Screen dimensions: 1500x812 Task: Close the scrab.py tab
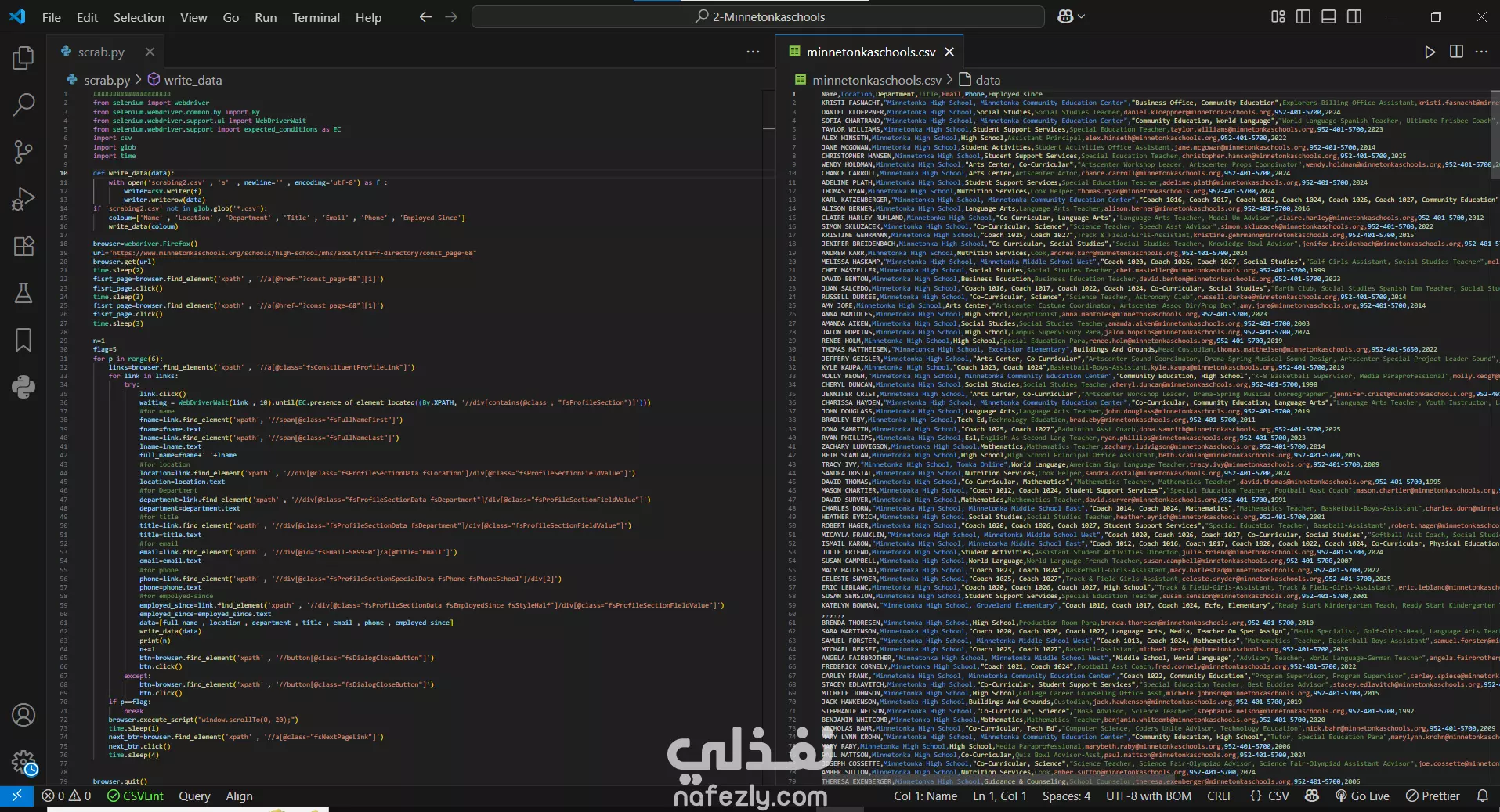point(150,52)
